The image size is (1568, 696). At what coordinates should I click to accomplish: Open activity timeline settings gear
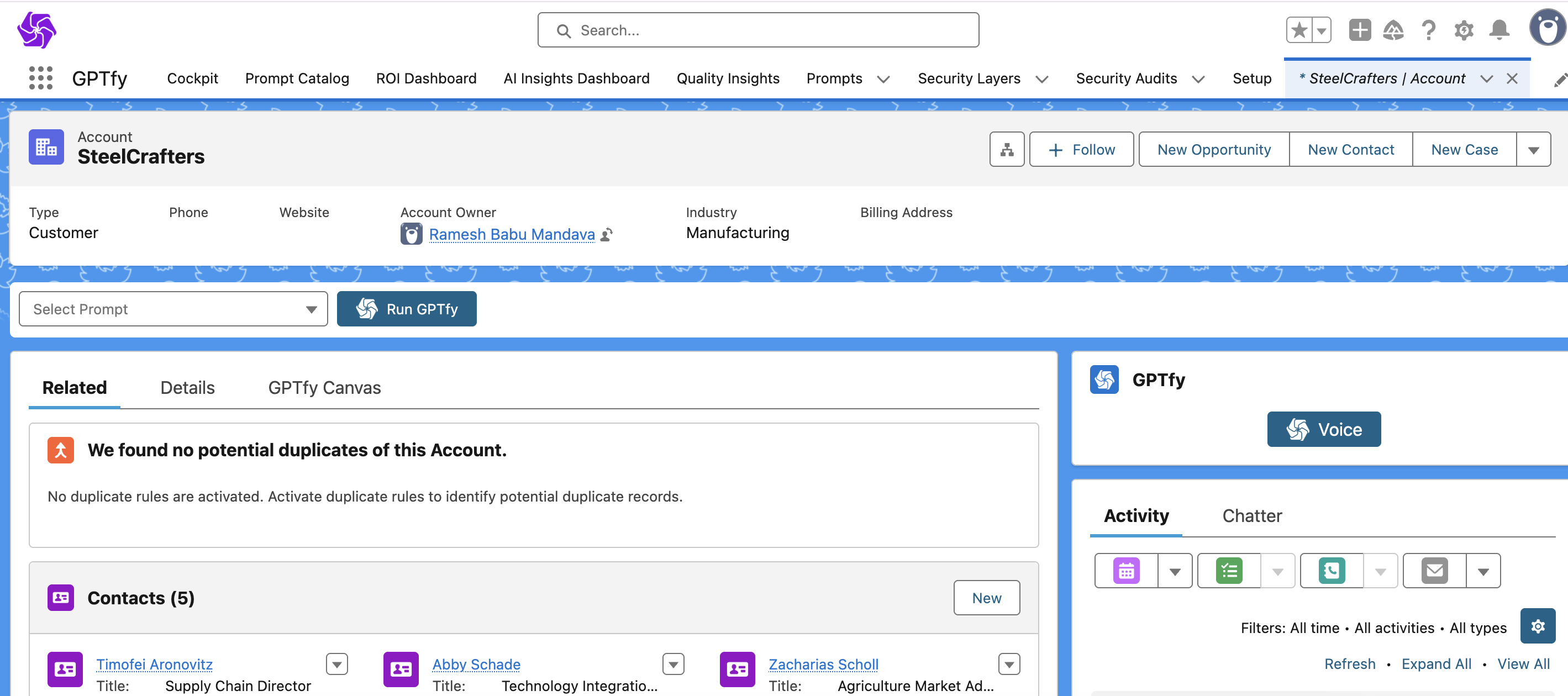click(1538, 626)
